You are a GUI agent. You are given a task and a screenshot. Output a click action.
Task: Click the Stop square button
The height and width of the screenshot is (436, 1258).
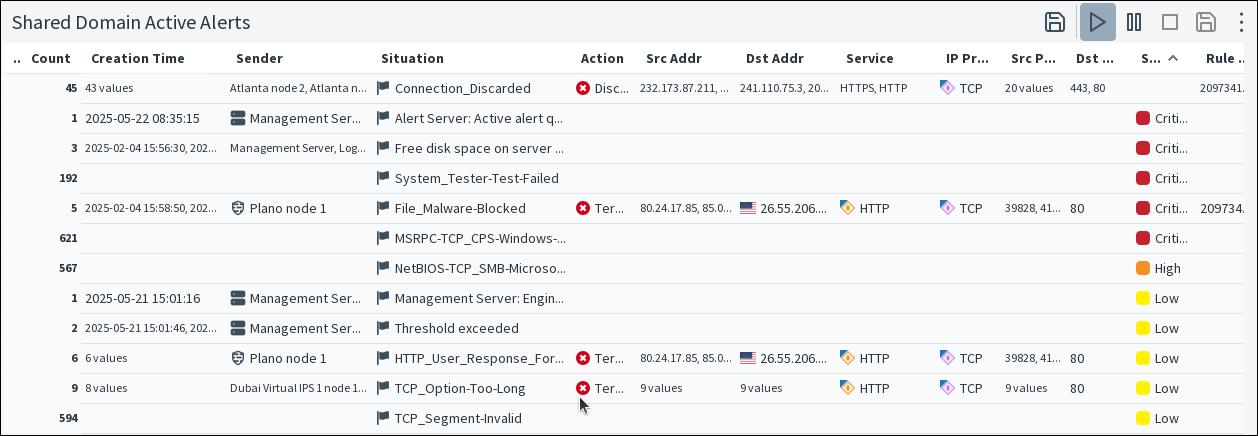coord(1170,22)
